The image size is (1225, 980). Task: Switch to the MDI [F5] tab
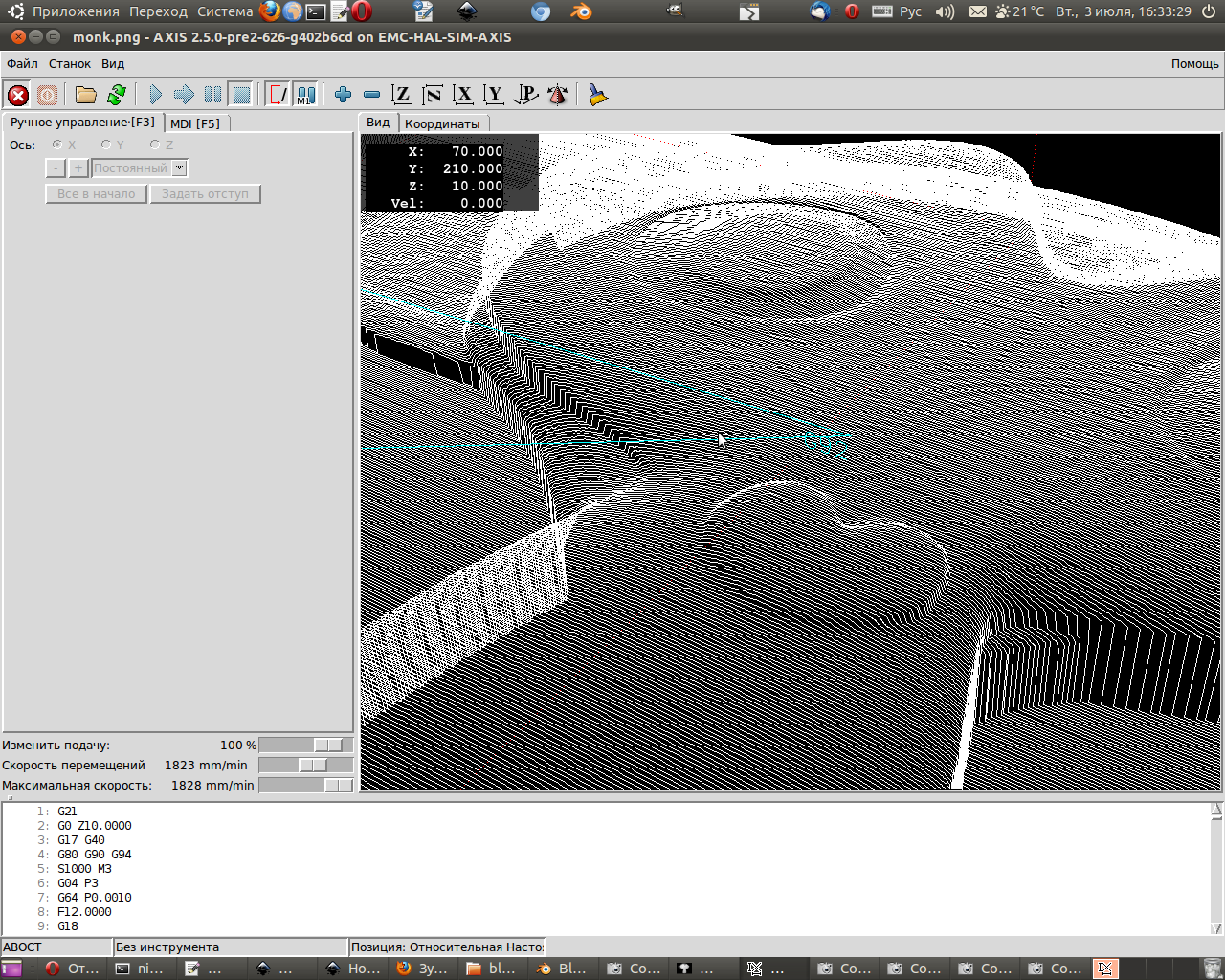coord(195,123)
